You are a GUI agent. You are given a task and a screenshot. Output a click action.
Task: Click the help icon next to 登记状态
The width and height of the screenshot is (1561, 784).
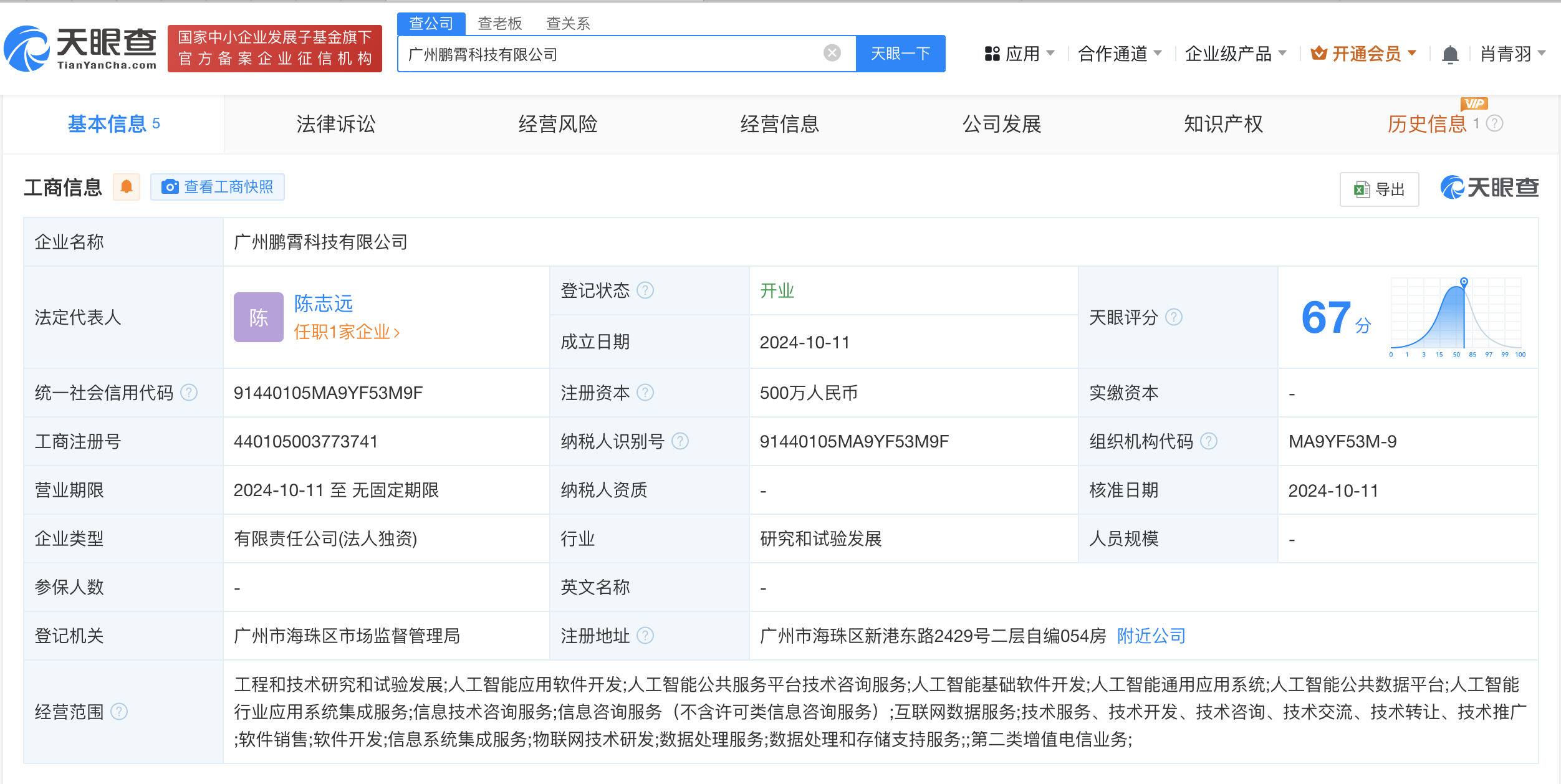point(645,290)
